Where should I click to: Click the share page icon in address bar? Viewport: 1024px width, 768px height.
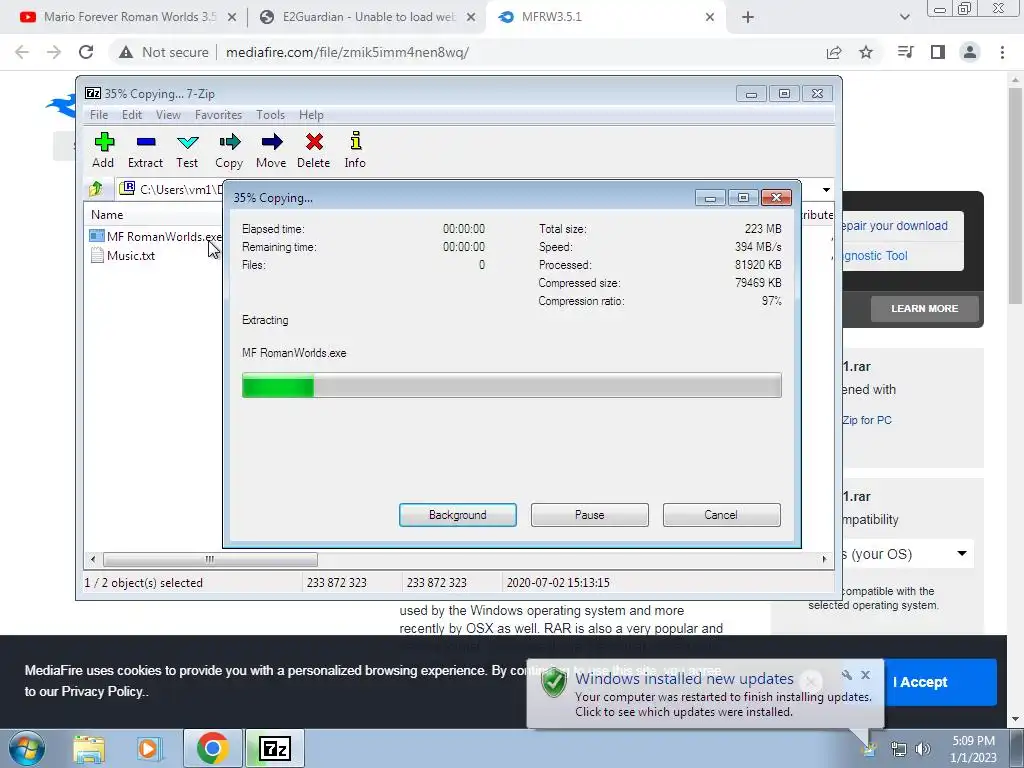coord(834,52)
